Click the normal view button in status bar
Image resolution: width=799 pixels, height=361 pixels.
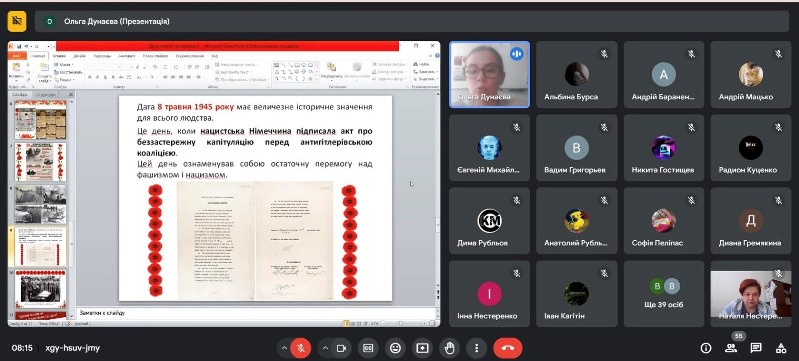[x=347, y=323]
